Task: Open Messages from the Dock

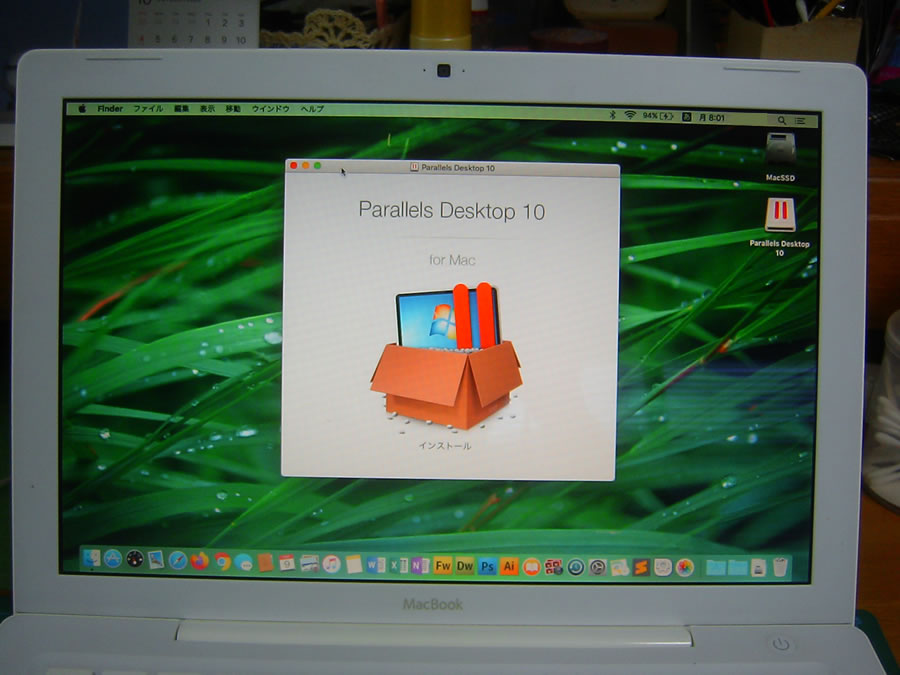Action: point(243,562)
